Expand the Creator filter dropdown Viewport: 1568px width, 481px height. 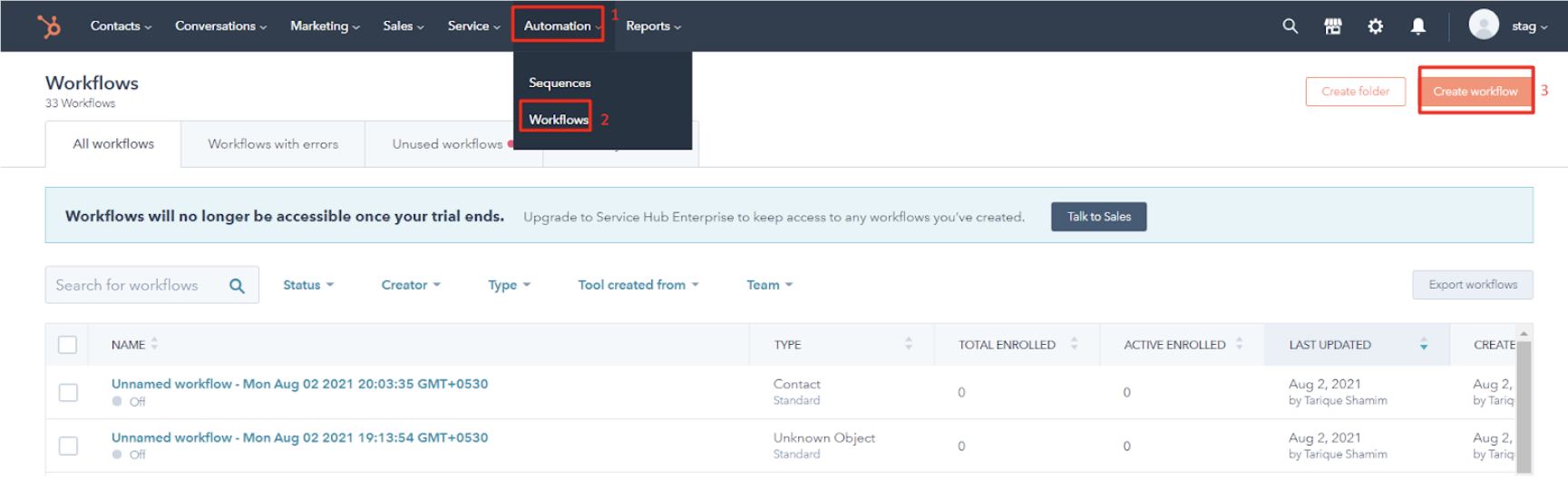click(x=411, y=285)
